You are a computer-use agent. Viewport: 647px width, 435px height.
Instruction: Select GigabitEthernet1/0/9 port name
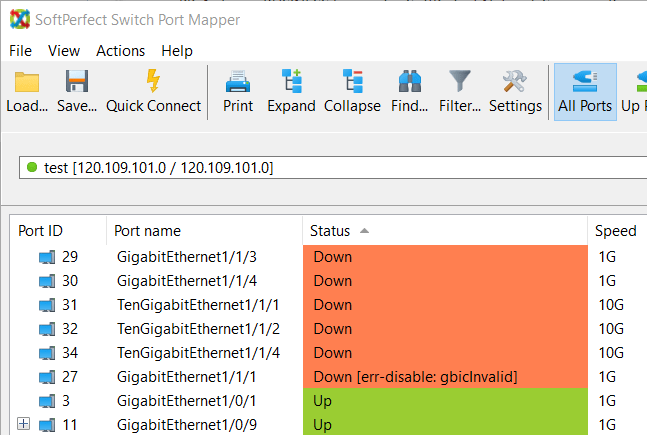187,425
